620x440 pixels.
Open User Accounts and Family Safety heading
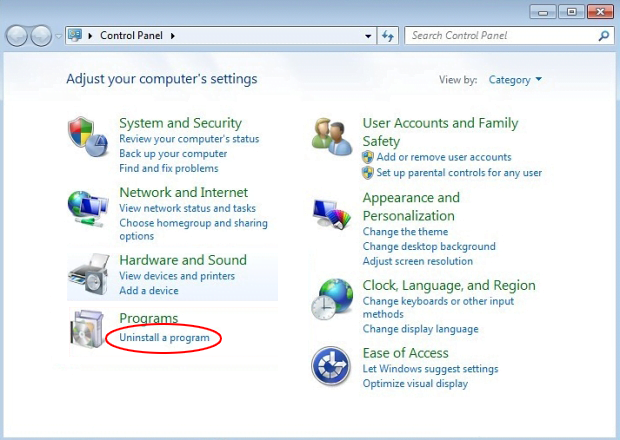[440, 132]
